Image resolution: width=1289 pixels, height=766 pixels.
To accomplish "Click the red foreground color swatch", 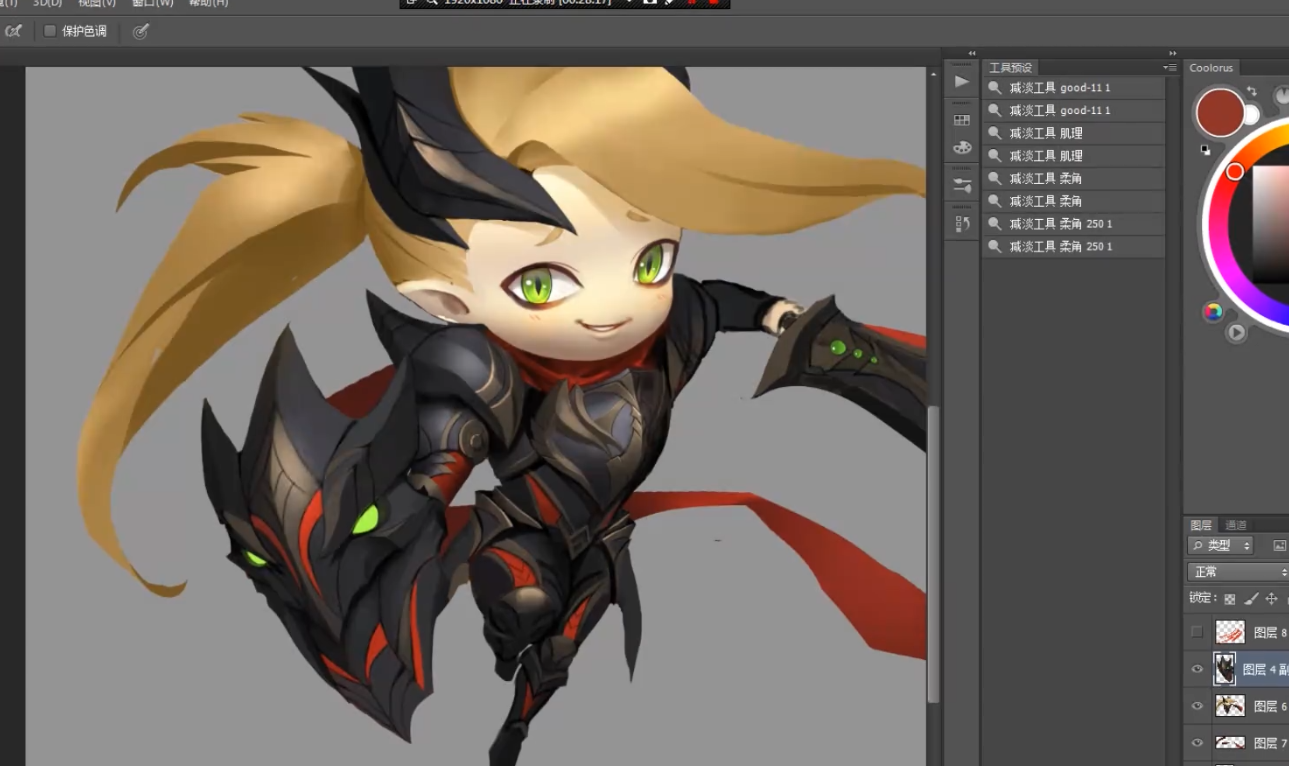I will pyautogui.click(x=1220, y=112).
